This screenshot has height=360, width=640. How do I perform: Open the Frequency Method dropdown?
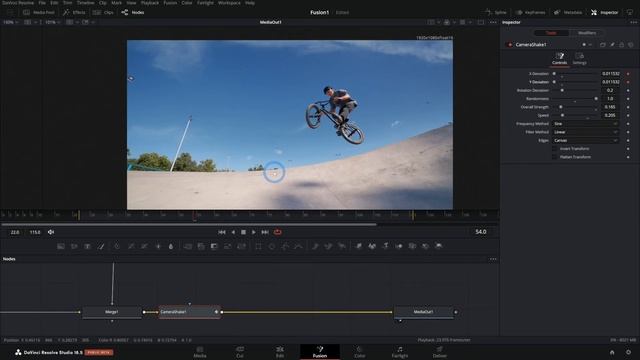pyautogui.click(x=586, y=124)
